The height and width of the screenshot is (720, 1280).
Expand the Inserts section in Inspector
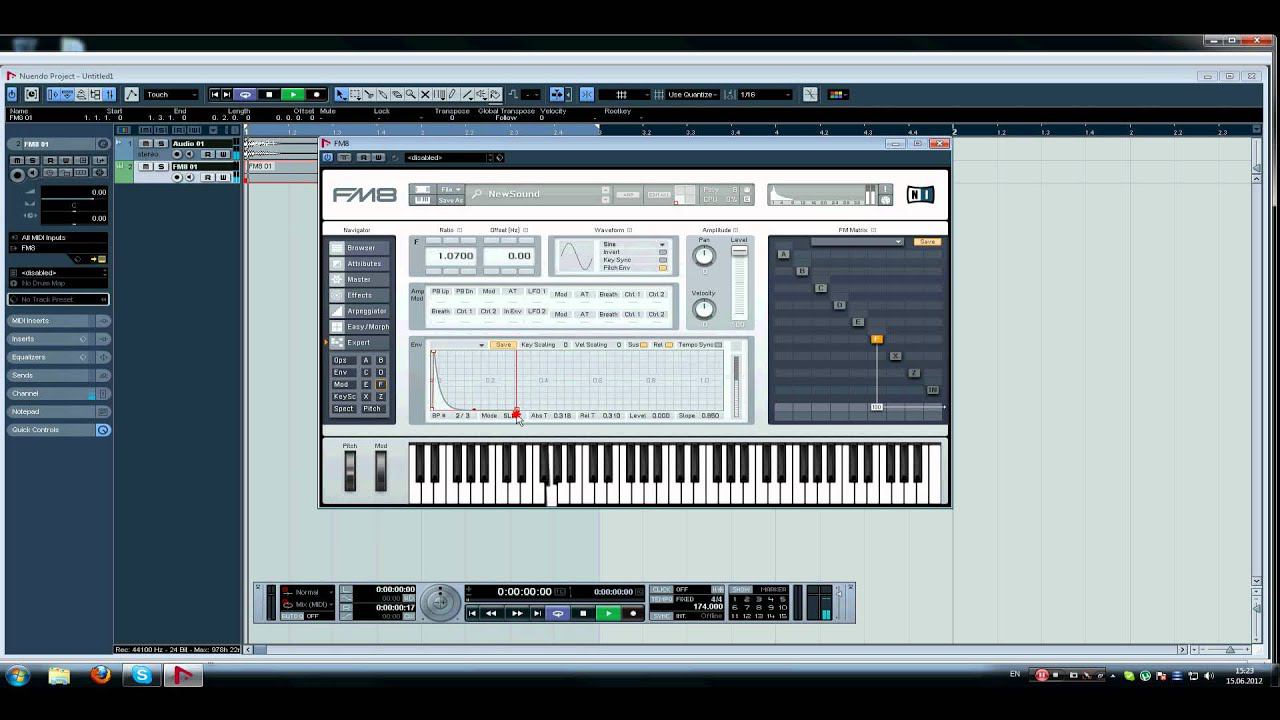pos(59,339)
